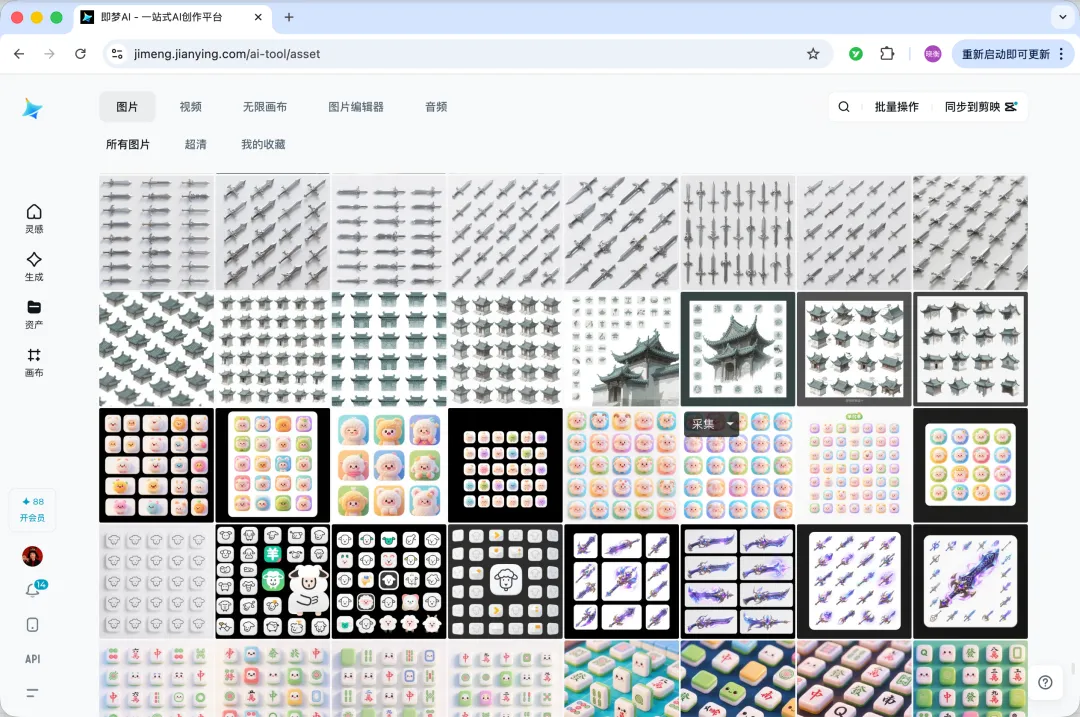1080x717 pixels.
Task: Expand the sidebar menu lines icon
Action: coord(32,693)
